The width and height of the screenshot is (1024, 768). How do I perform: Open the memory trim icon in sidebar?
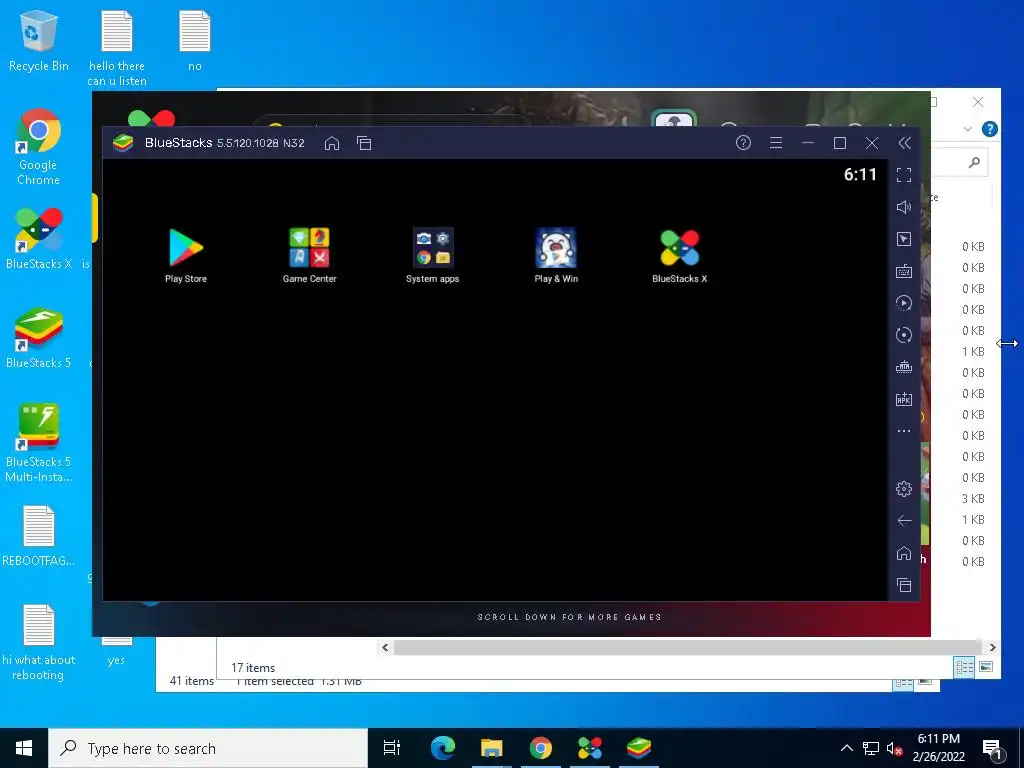point(904,367)
